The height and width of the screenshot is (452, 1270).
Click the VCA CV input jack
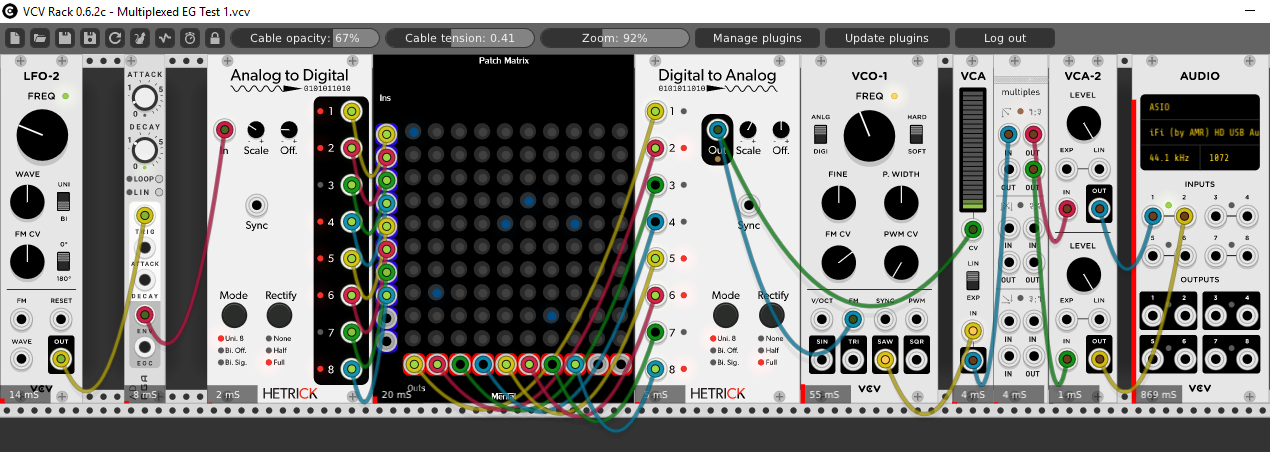click(971, 232)
